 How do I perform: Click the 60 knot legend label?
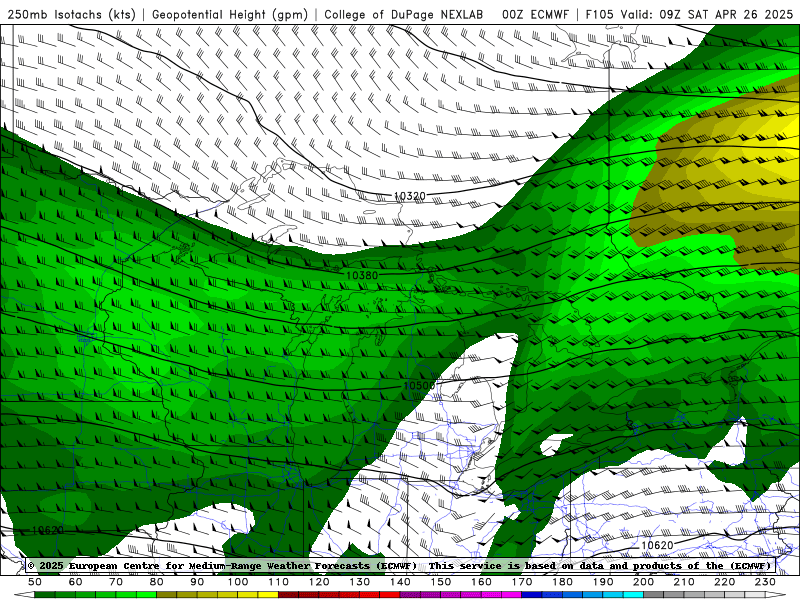coord(75,582)
